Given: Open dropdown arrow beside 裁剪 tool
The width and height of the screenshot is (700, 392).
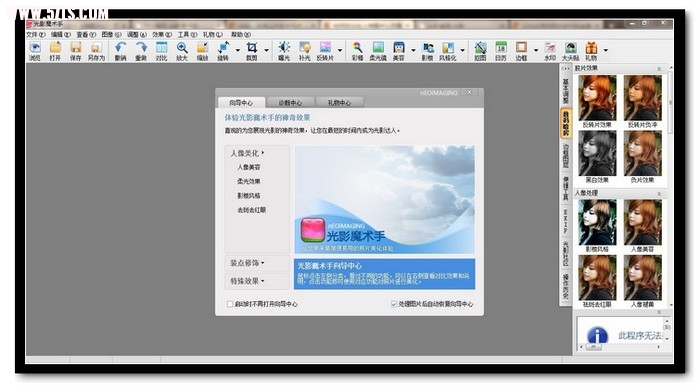Looking at the screenshot, I should (x=267, y=50).
